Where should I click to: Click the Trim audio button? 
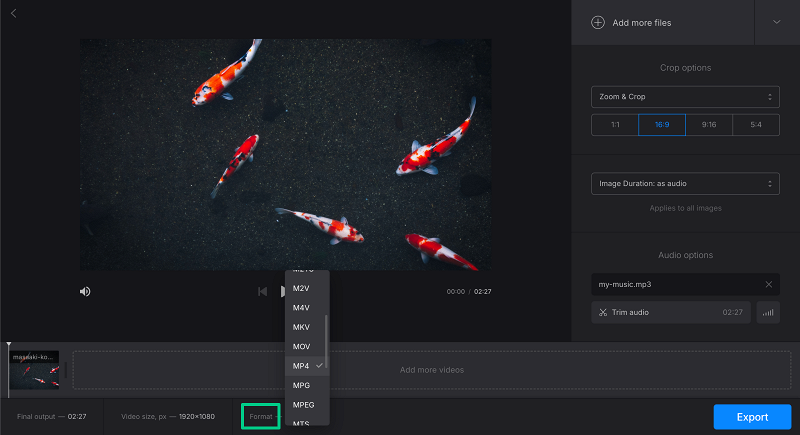point(671,313)
